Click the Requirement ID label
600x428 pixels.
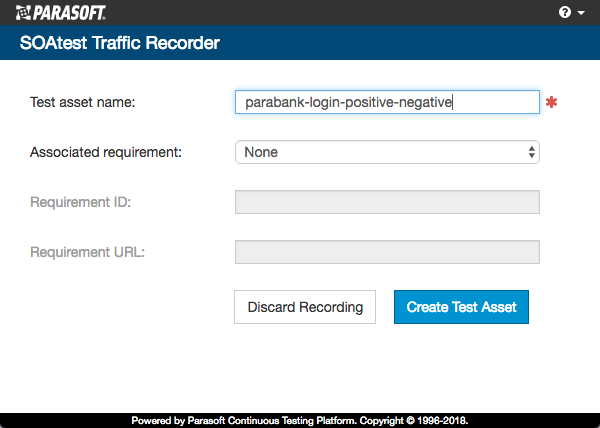(x=80, y=202)
